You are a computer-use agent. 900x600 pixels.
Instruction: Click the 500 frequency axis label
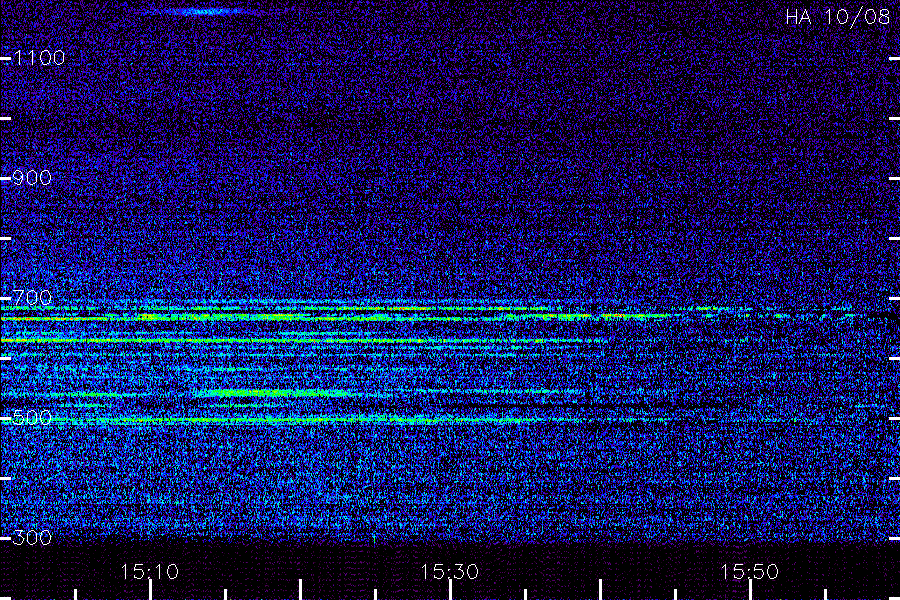click(32, 417)
